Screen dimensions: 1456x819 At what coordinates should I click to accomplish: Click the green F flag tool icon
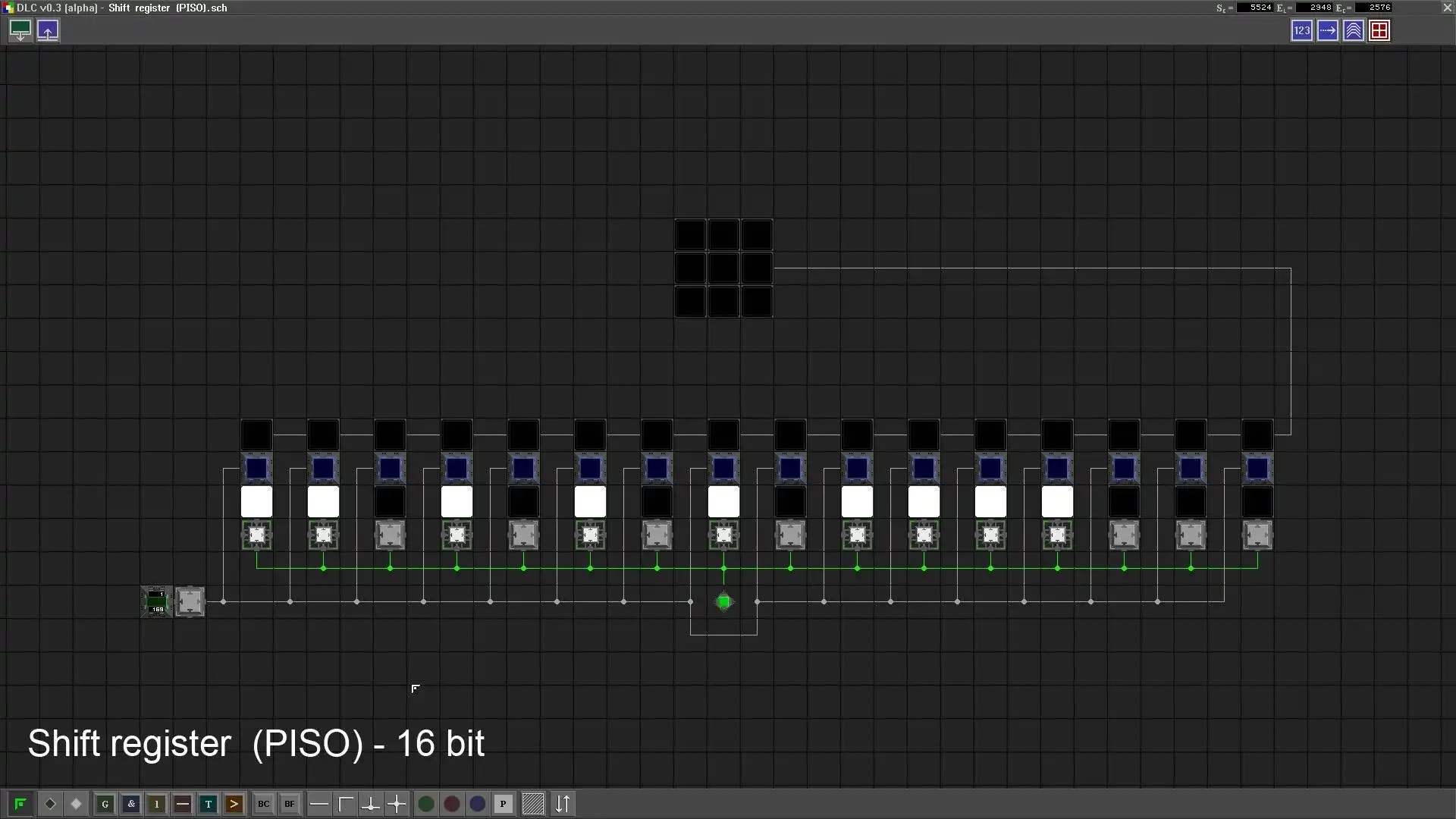click(x=20, y=804)
